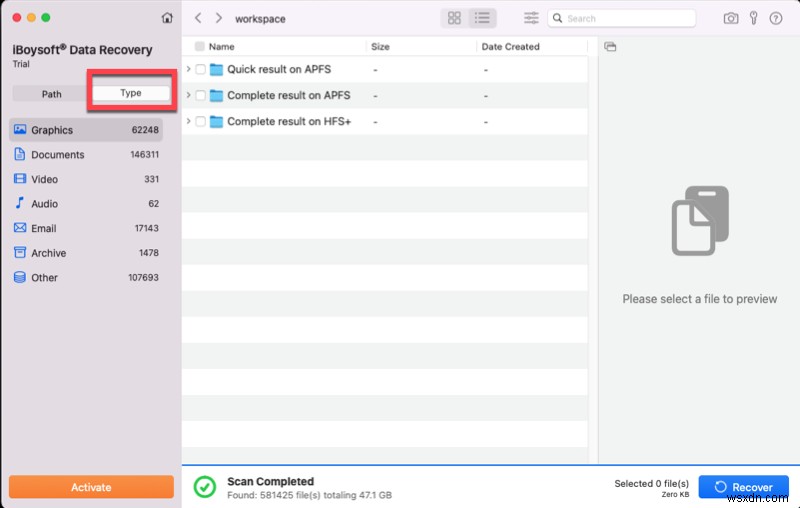Click the Quick result on APFS folder icon

[216, 69]
